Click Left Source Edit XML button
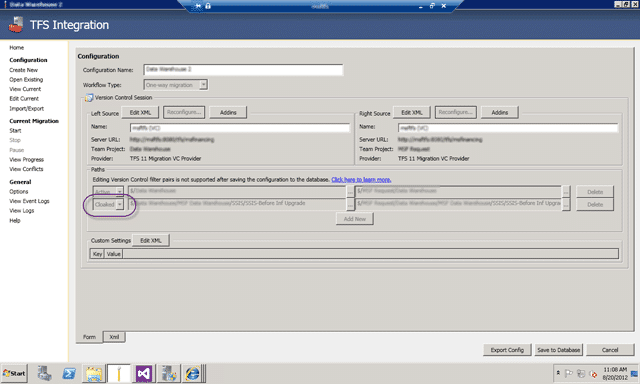The height and width of the screenshot is (384, 640). 140,112
